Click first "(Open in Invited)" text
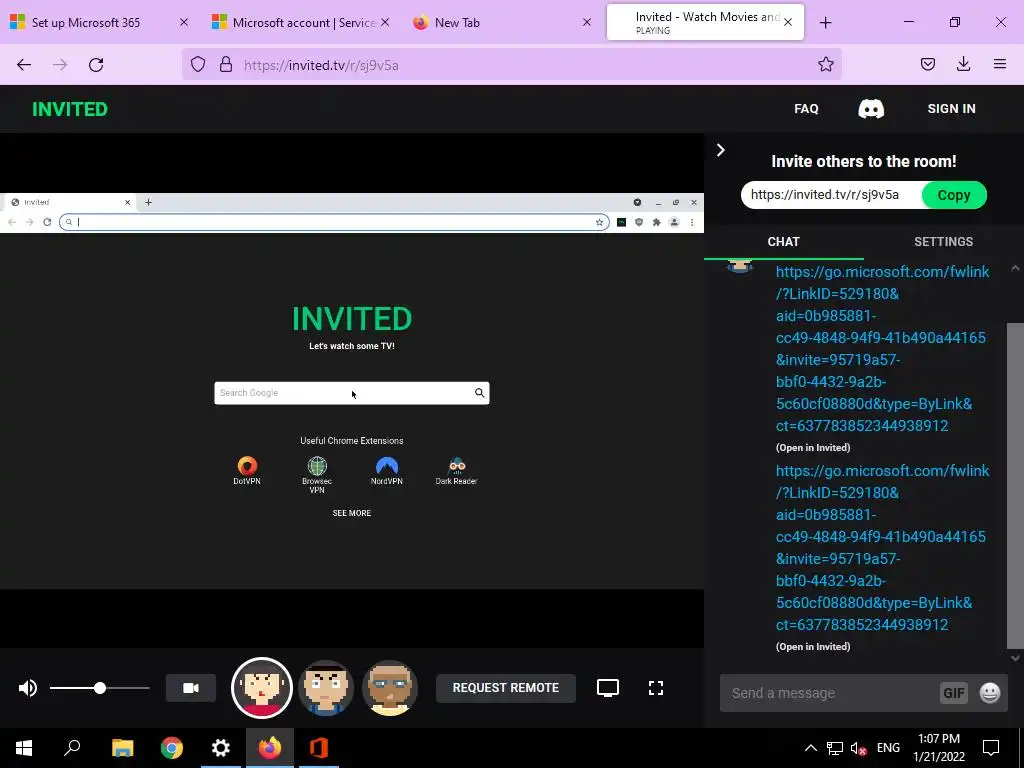 pos(813,448)
